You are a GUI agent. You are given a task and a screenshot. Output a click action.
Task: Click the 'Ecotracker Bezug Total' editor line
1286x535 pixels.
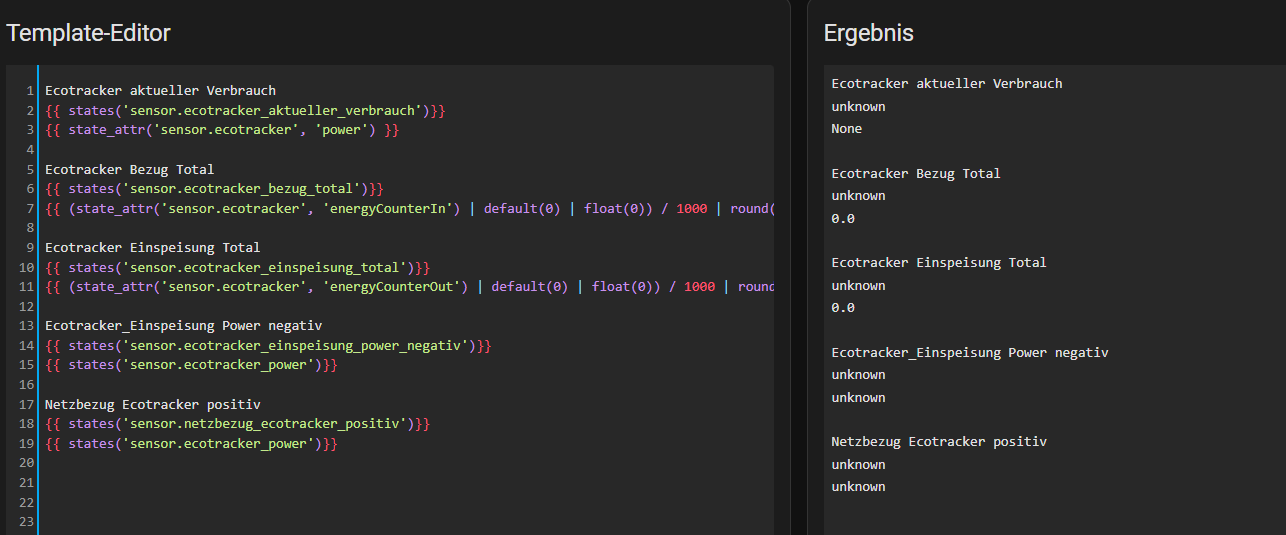click(x=129, y=169)
